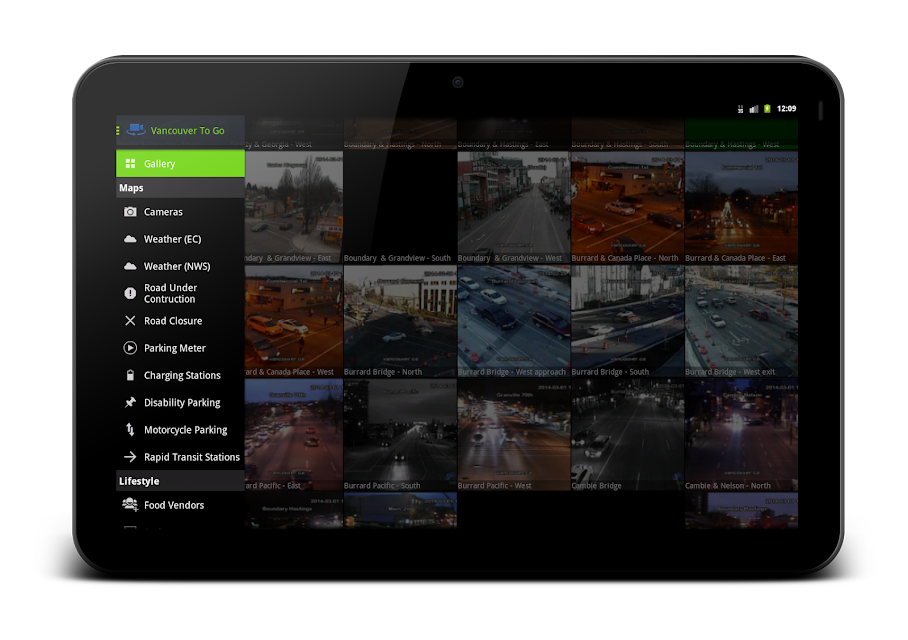Open Charging Stations map
This screenshot has width=908, height=640.
coord(180,375)
